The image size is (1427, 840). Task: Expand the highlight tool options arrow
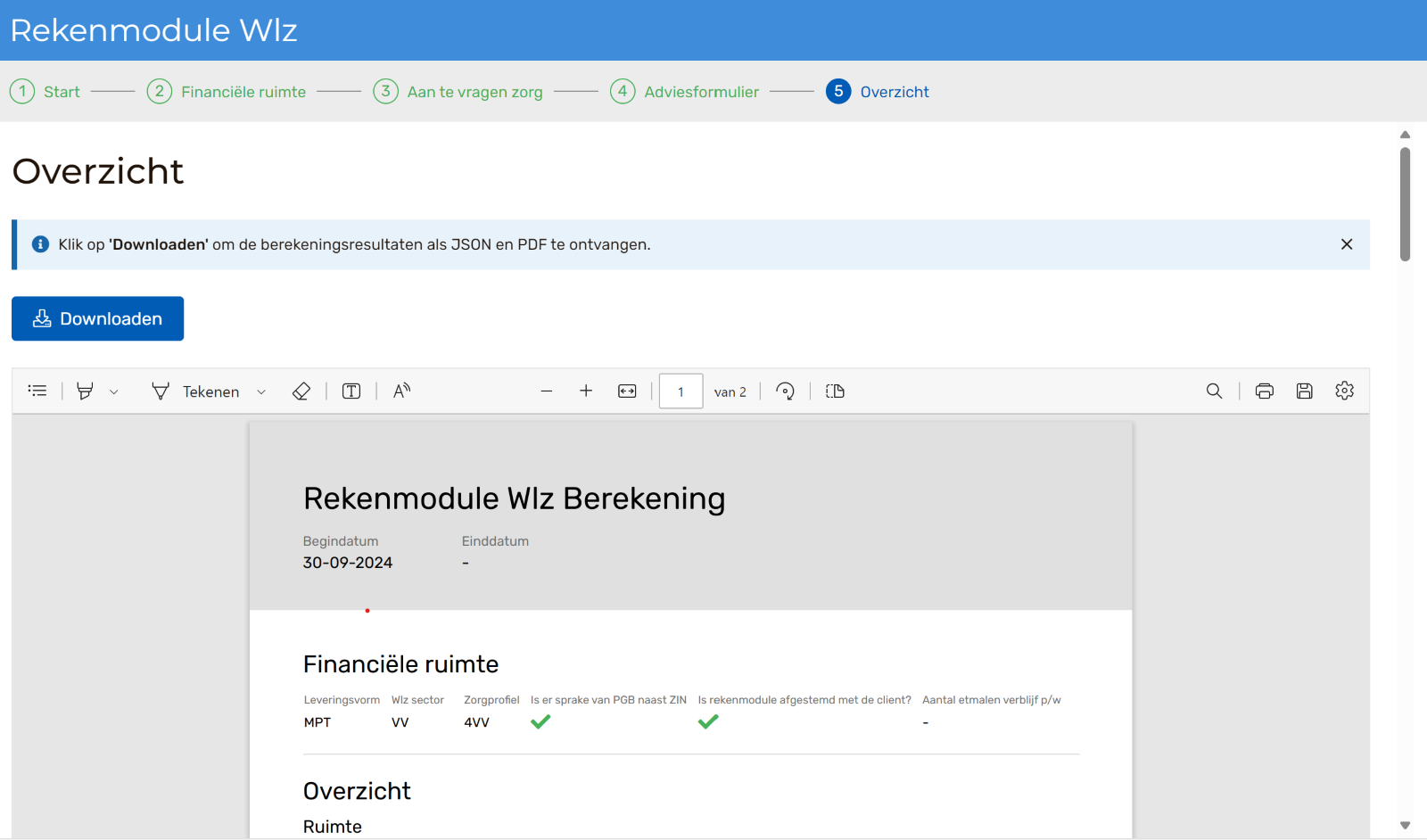pos(114,391)
